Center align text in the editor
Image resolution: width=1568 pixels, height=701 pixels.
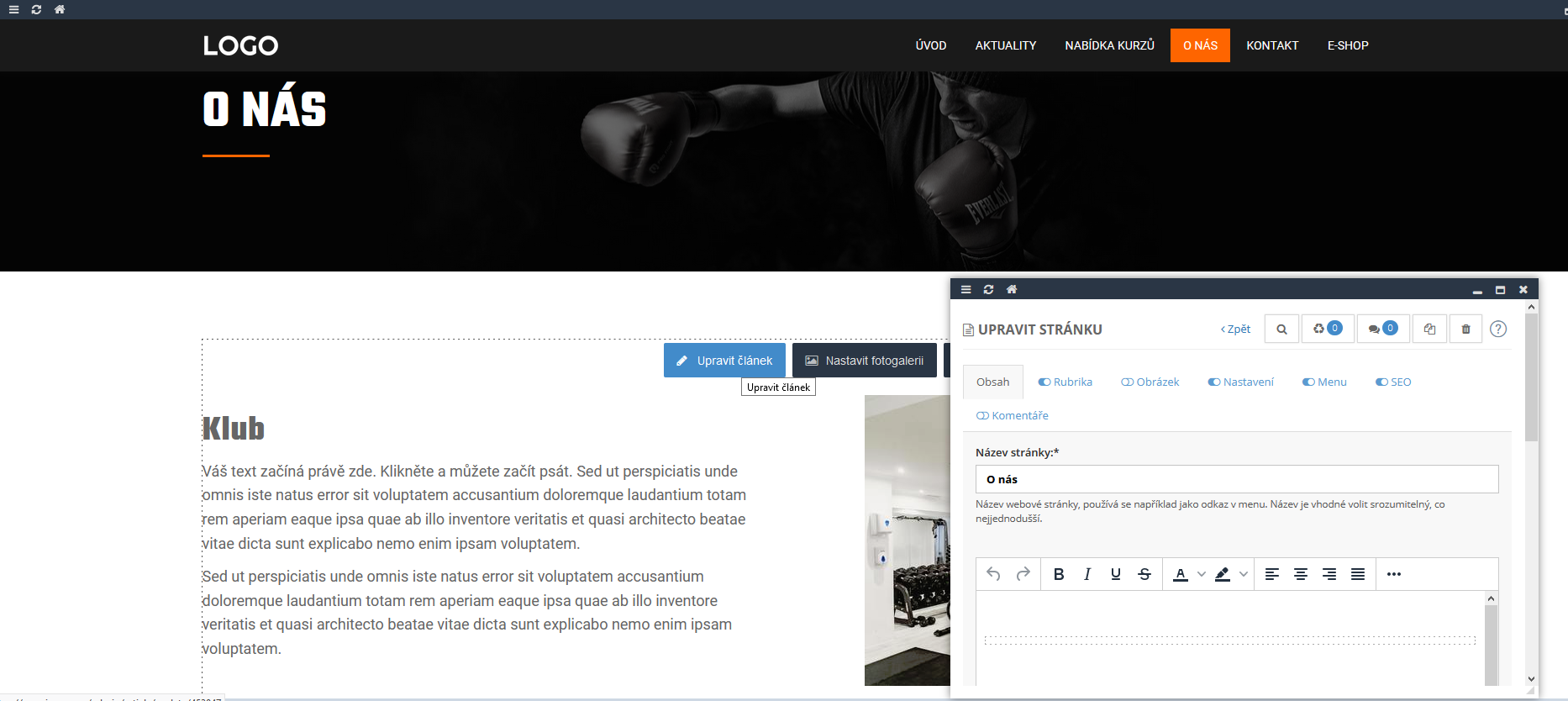[x=1301, y=574]
